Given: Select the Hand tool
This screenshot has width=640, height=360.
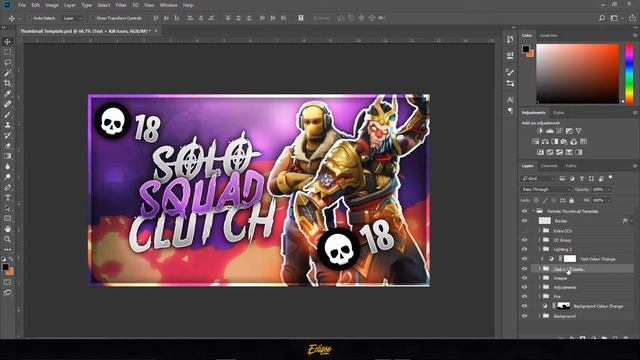Looking at the screenshot, I should tap(7, 229).
